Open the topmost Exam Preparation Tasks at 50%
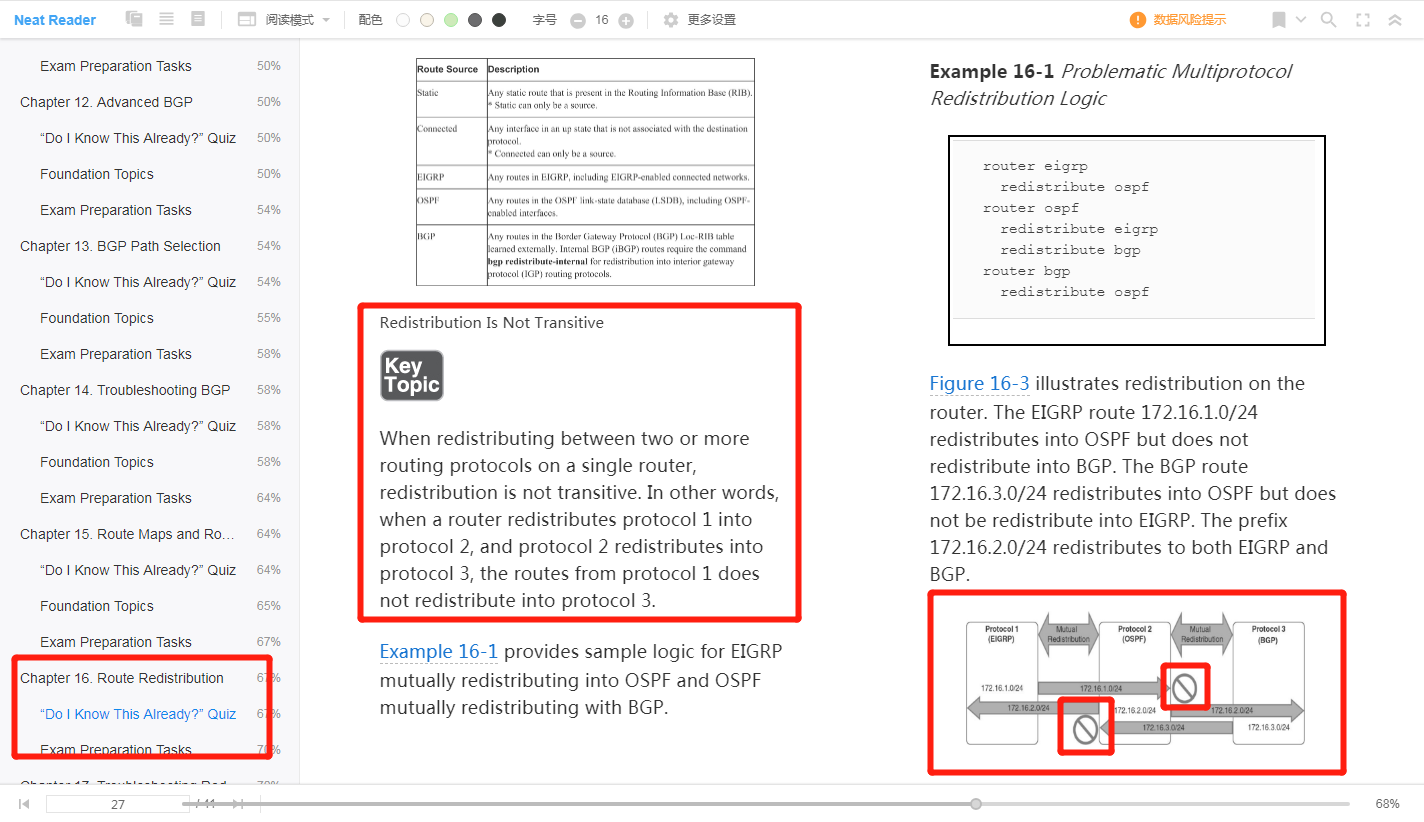 pyautogui.click(x=116, y=66)
